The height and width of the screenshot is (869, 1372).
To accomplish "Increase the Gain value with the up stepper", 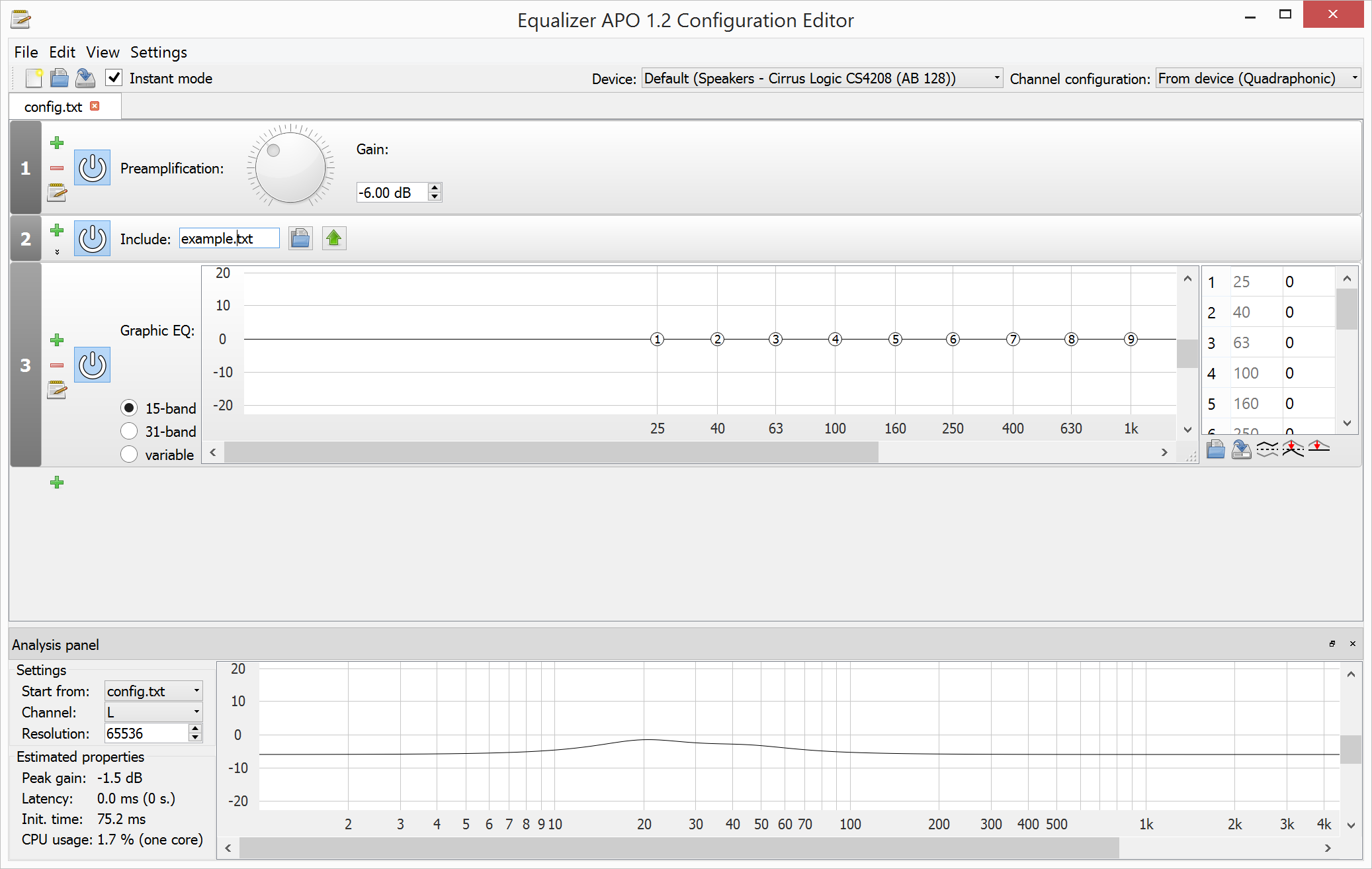I will click(x=435, y=188).
